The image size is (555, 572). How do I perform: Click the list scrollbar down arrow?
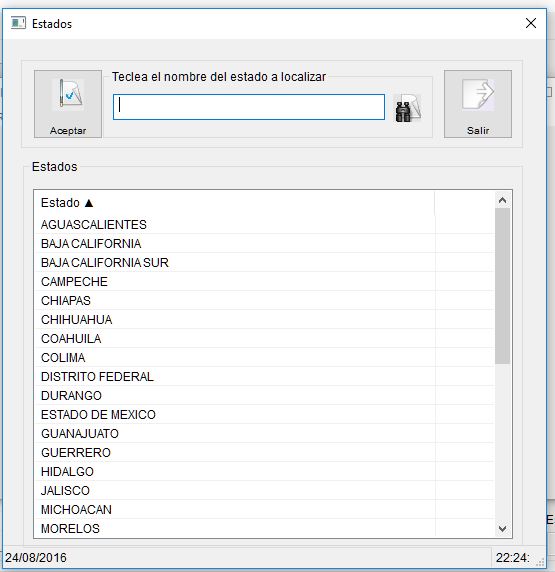502,528
